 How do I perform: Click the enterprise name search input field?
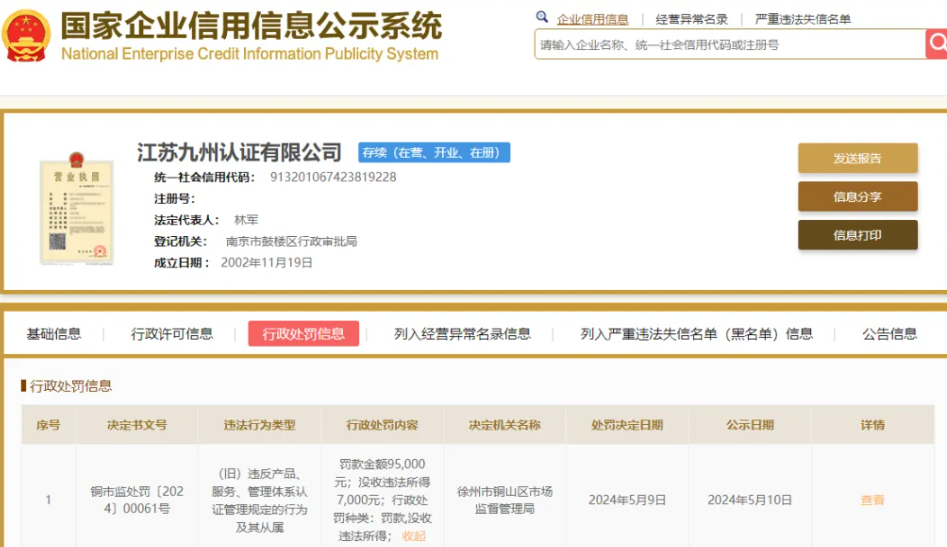pos(729,45)
